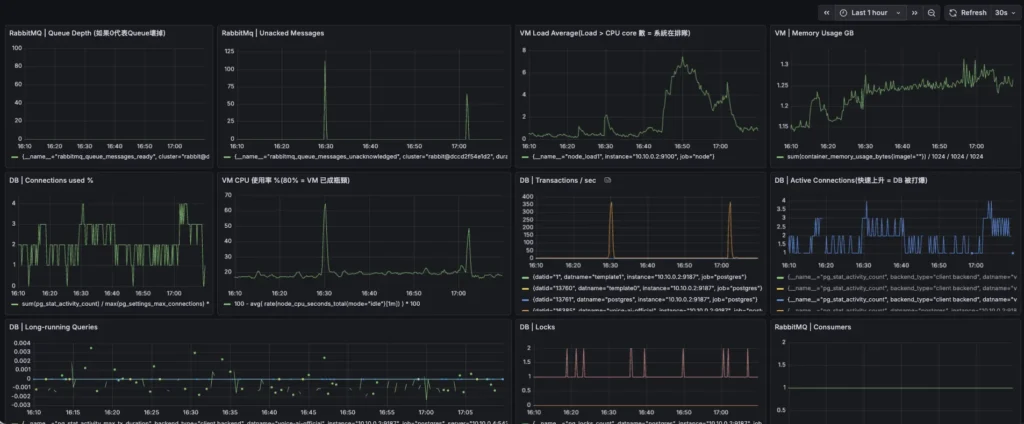The height and width of the screenshot is (424, 1024).
Task: Click the circular Refresh arrows icon
Action: (952, 13)
